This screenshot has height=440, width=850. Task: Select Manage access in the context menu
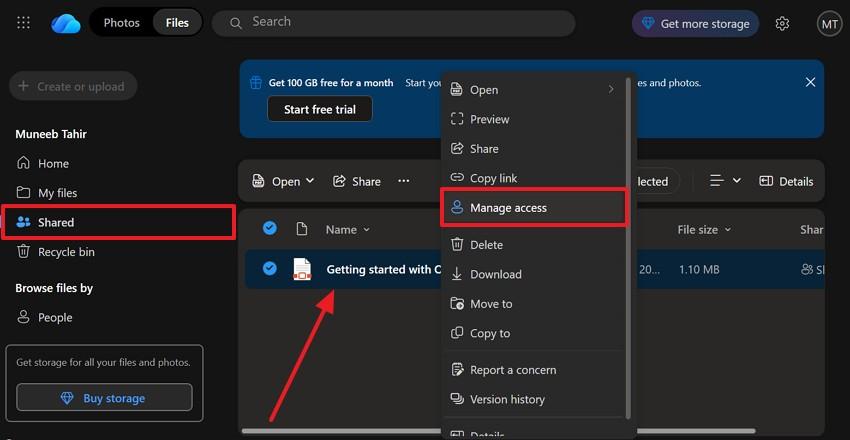point(533,207)
